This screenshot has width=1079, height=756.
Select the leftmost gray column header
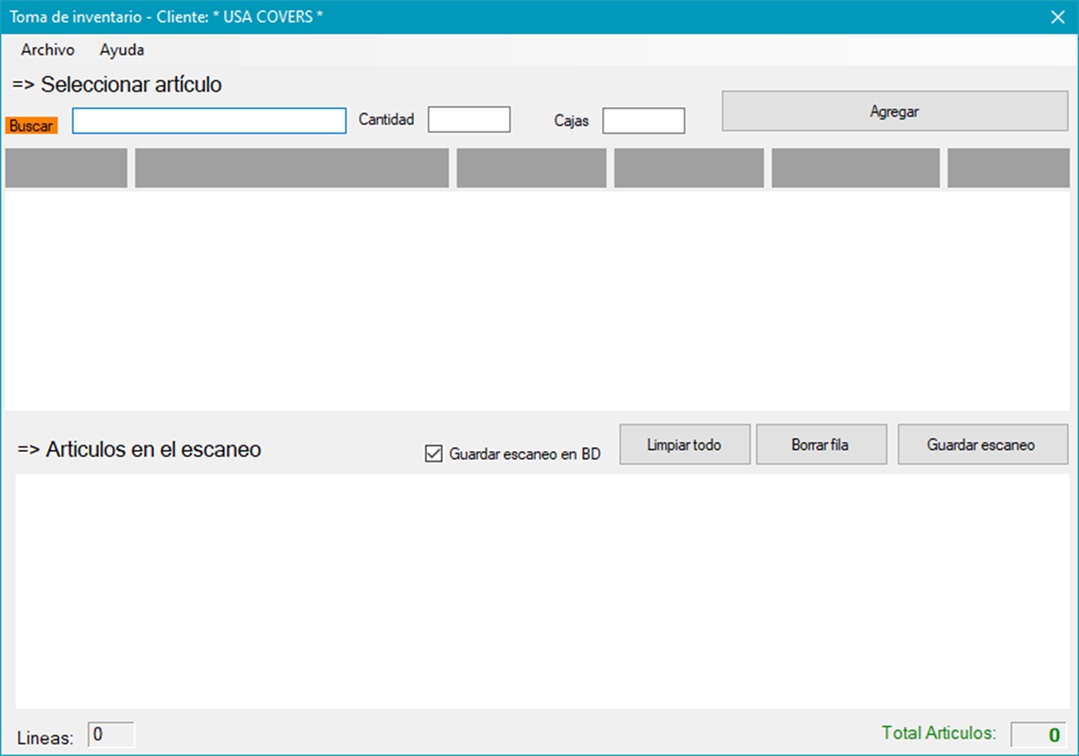point(66,168)
